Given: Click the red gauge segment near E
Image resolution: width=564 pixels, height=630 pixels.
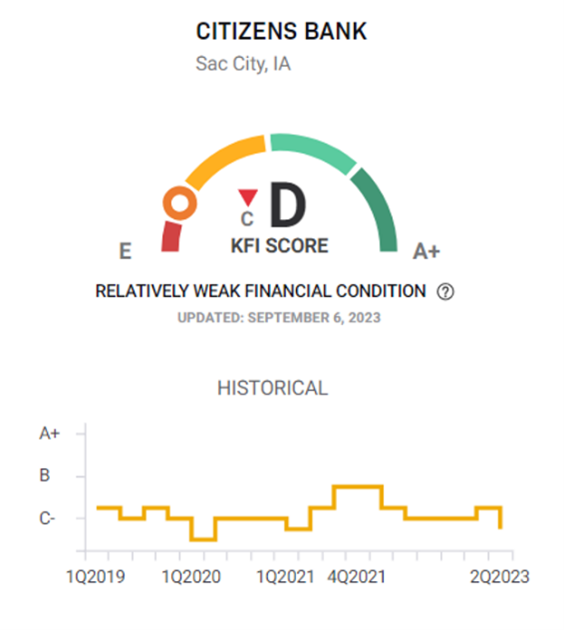Looking at the screenshot, I should pyautogui.click(x=171, y=236).
